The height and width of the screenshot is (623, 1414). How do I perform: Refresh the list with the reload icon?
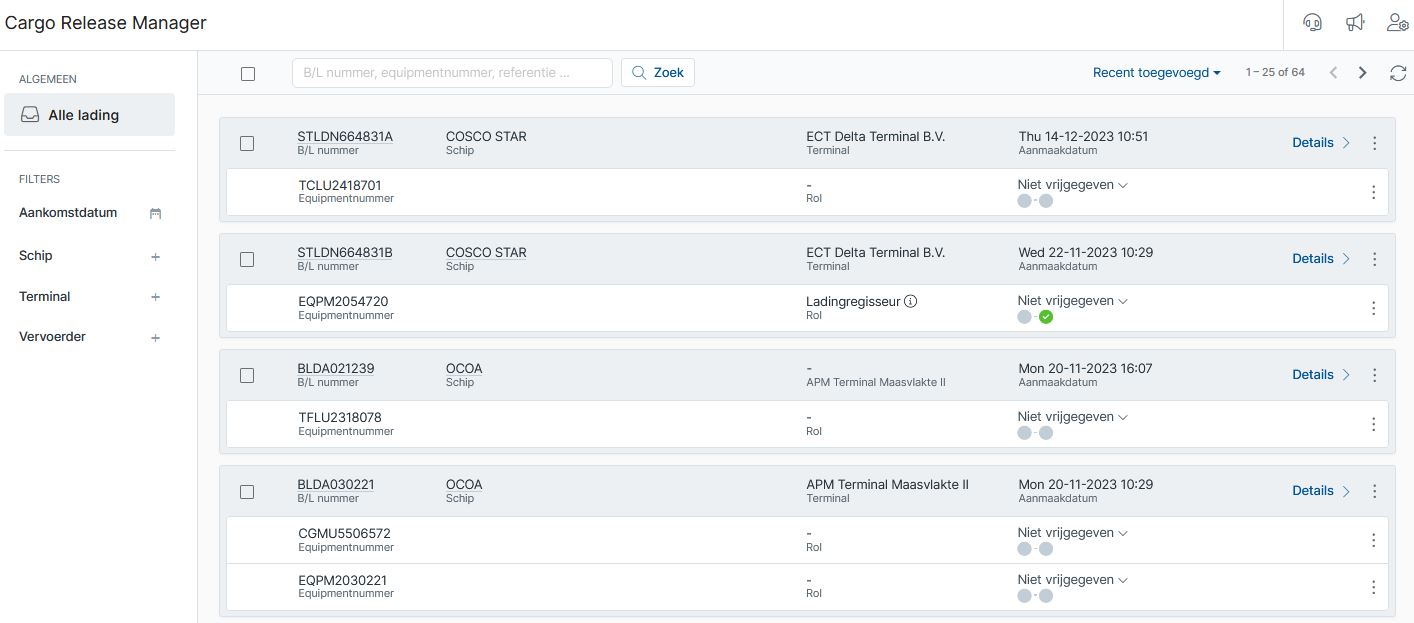coord(1397,72)
